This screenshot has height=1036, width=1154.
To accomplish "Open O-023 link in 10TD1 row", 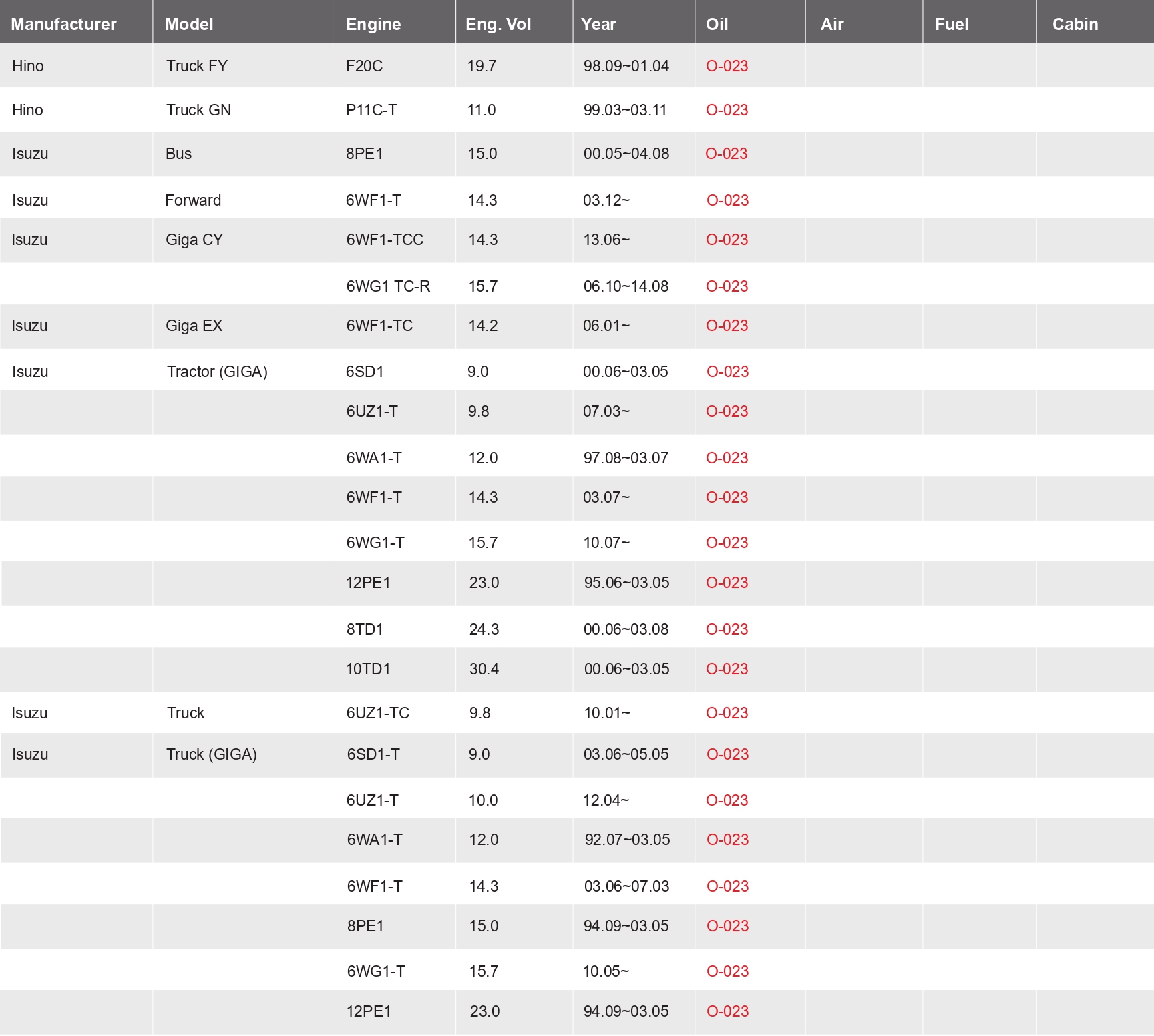I will (x=727, y=669).
